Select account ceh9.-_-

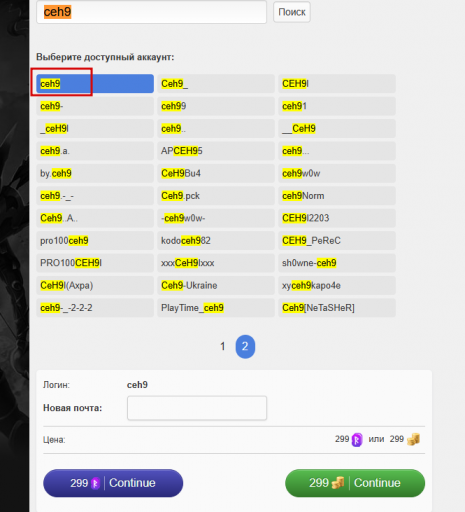pyautogui.click(x=95, y=196)
